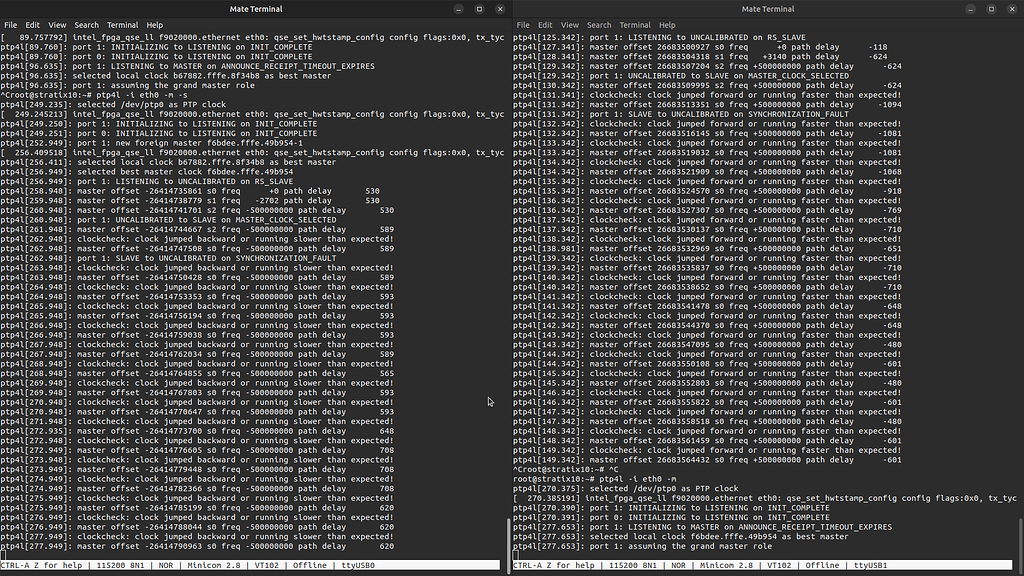
Task: Open the Help menu in the left terminal
Action: click(x=154, y=25)
